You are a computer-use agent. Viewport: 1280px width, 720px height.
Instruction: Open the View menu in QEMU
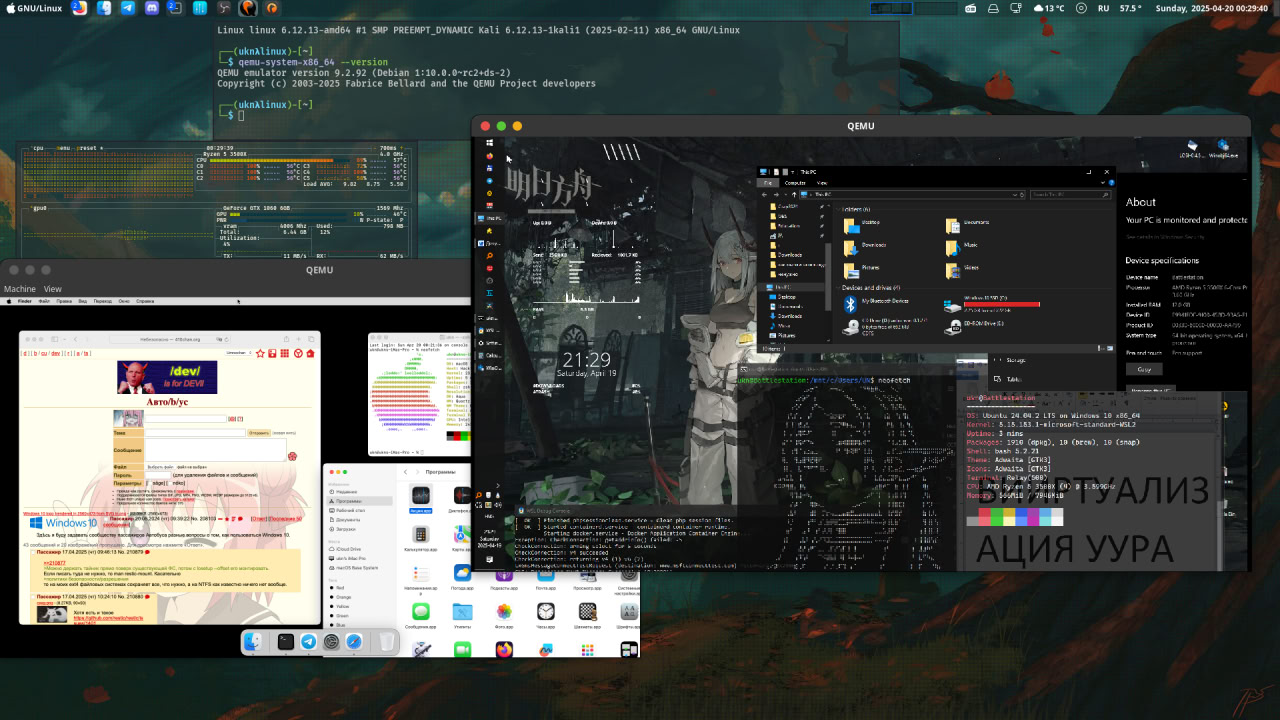tap(52, 289)
